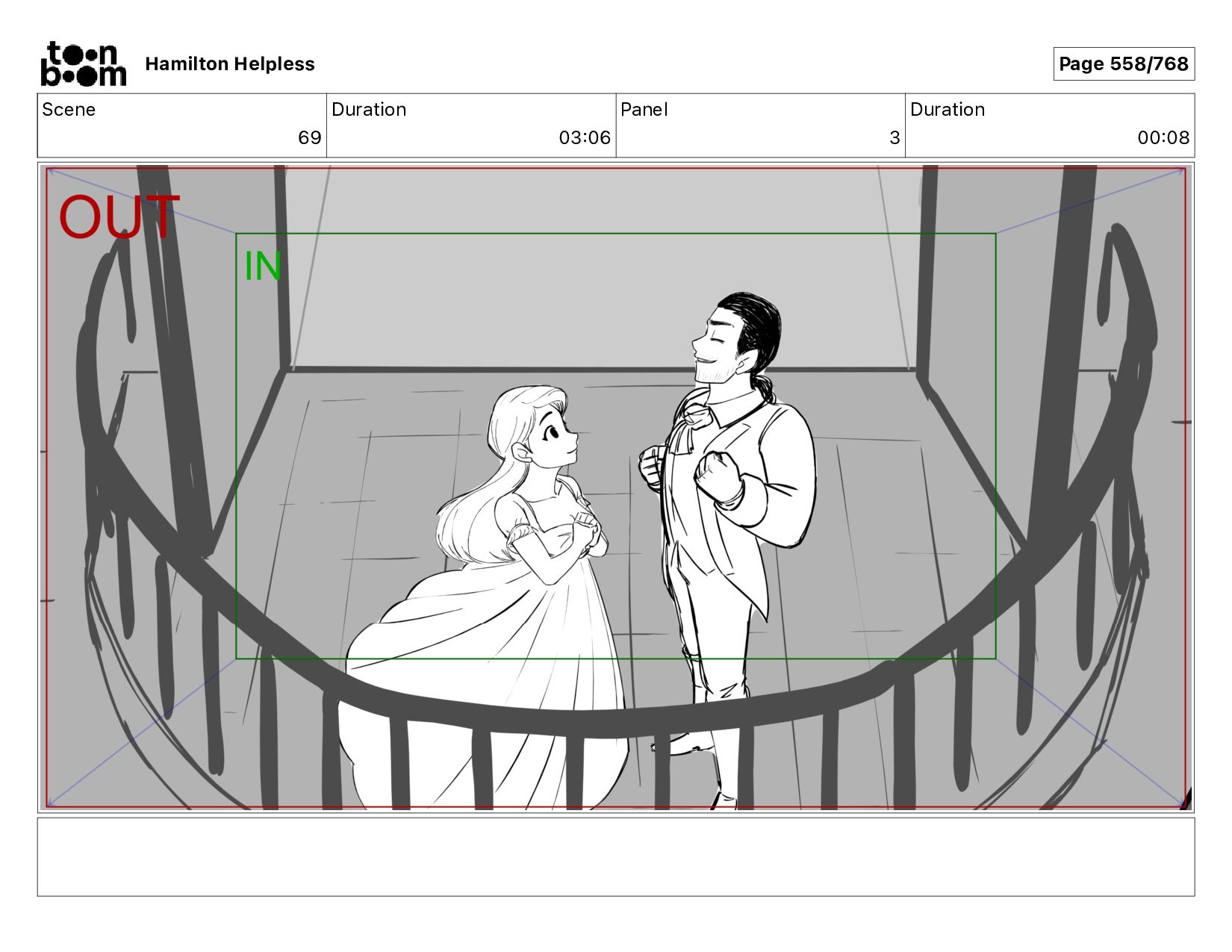Click the 'Panel' header label
Screen dimensions: 1232x952
tap(644, 110)
